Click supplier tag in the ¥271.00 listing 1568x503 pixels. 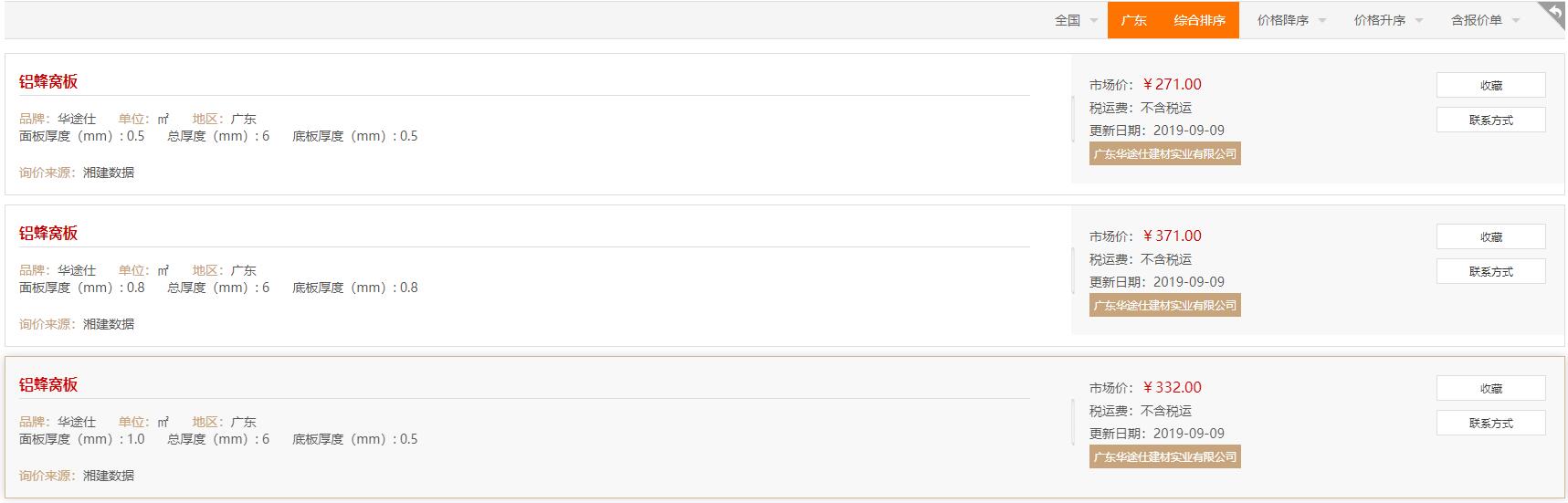click(x=1164, y=153)
